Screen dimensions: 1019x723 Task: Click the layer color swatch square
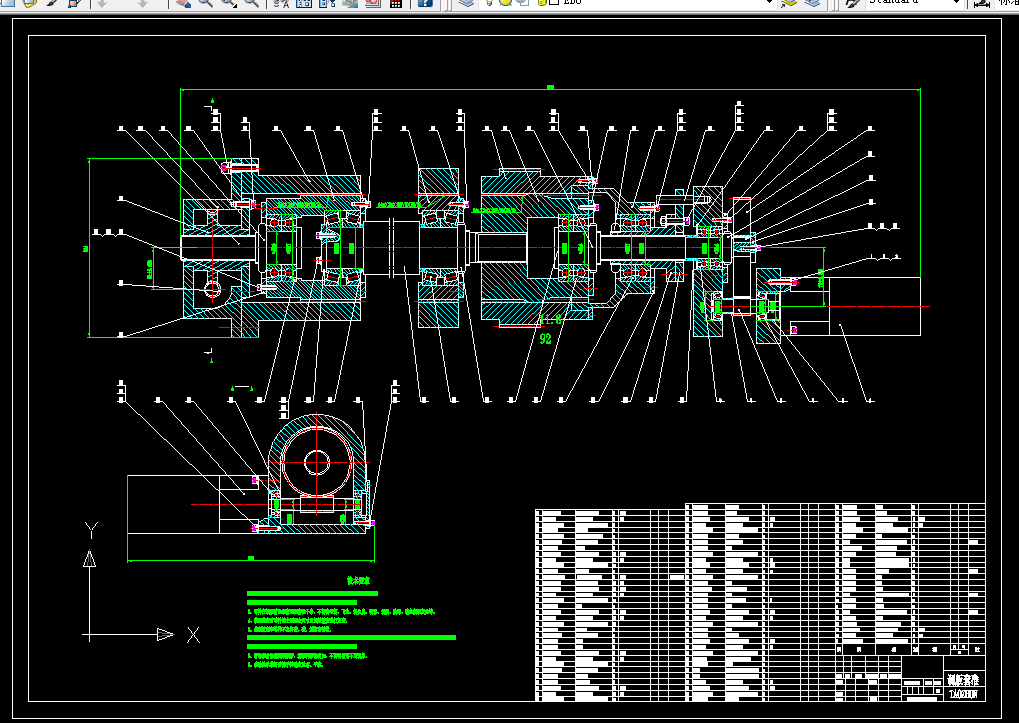pyautogui.click(x=554, y=2)
